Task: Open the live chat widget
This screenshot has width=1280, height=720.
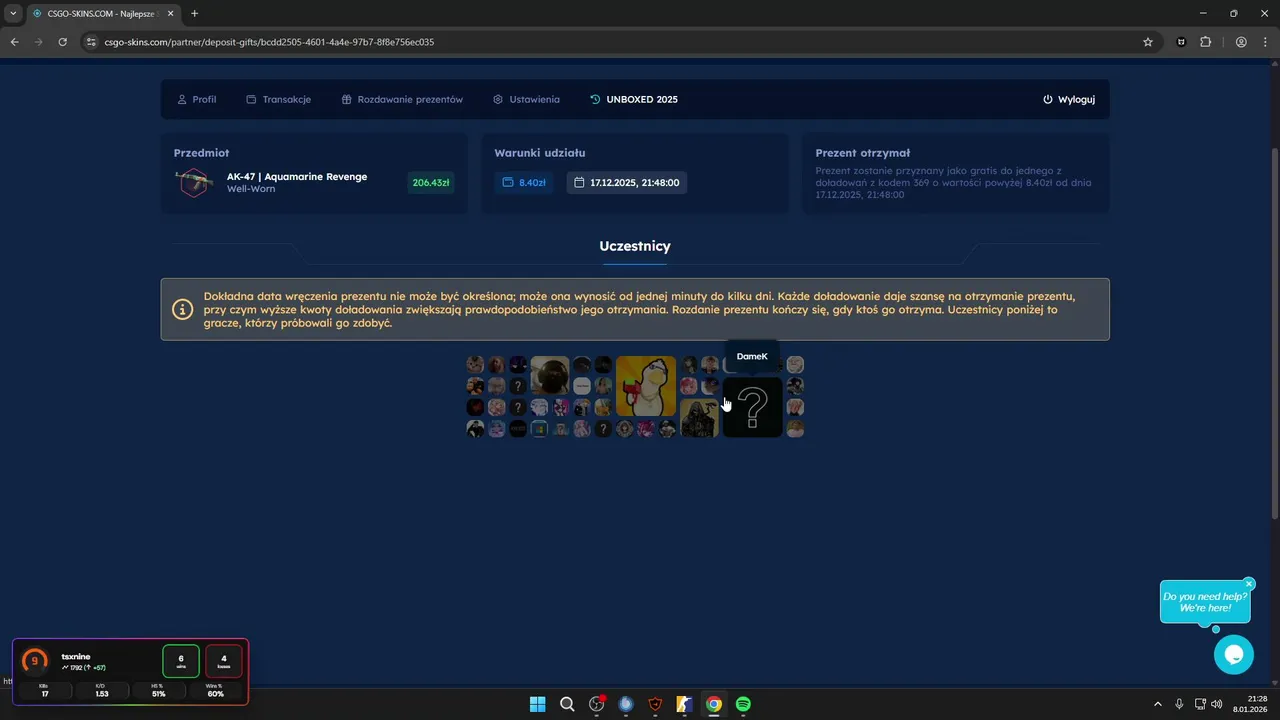Action: pos(1233,655)
